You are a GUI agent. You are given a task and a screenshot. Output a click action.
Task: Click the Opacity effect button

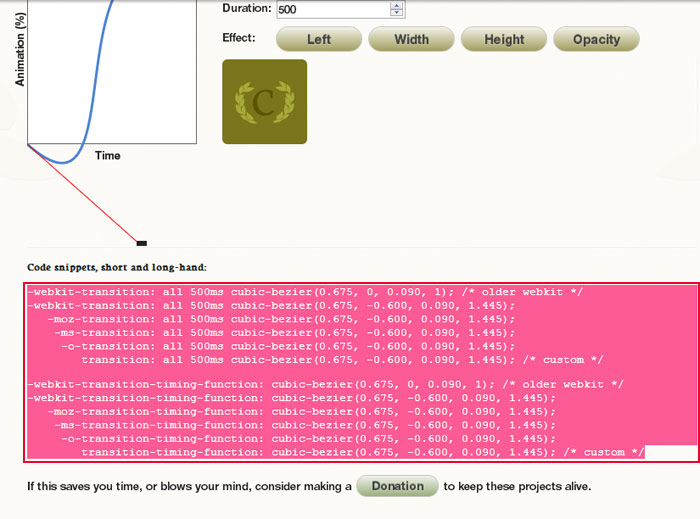(x=596, y=39)
